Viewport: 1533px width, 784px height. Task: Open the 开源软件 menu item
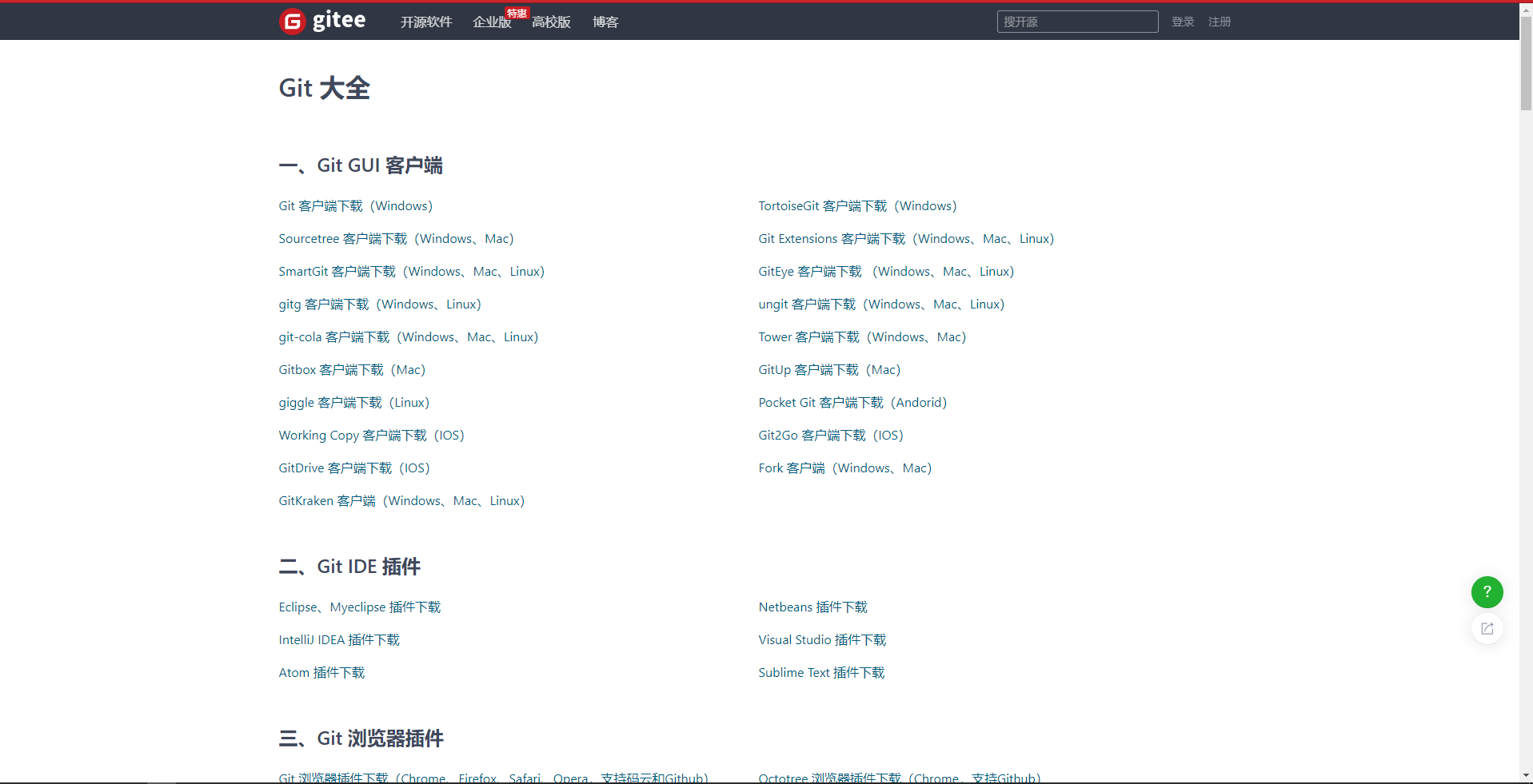[x=426, y=22]
